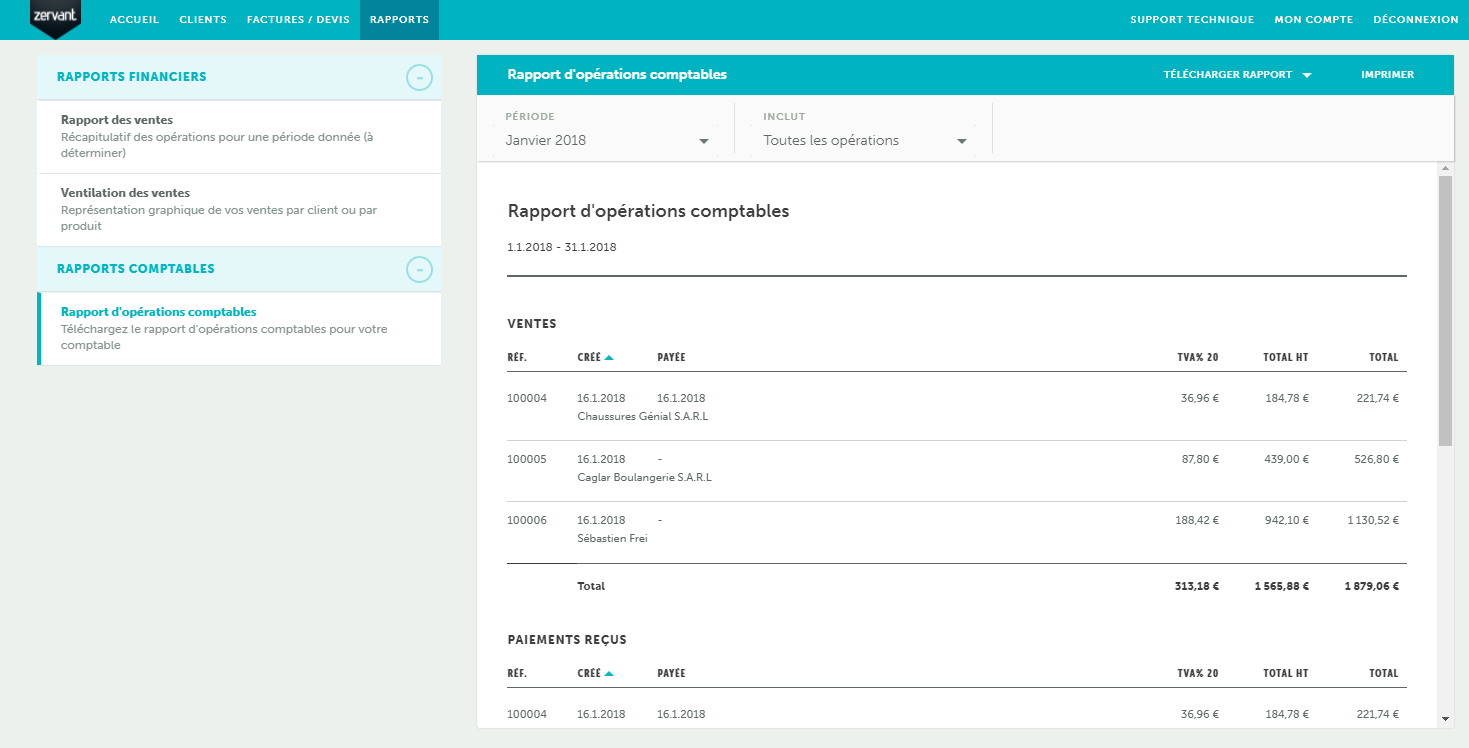The width and height of the screenshot is (1469, 748).
Task: Click the Payée column header in Ventes
Action: point(671,357)
